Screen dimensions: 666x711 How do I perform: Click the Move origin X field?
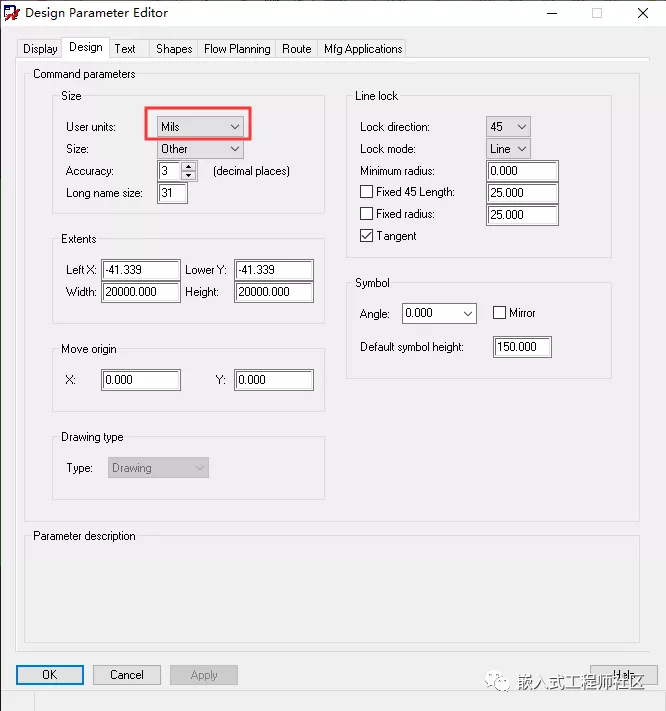pos(141,380)
